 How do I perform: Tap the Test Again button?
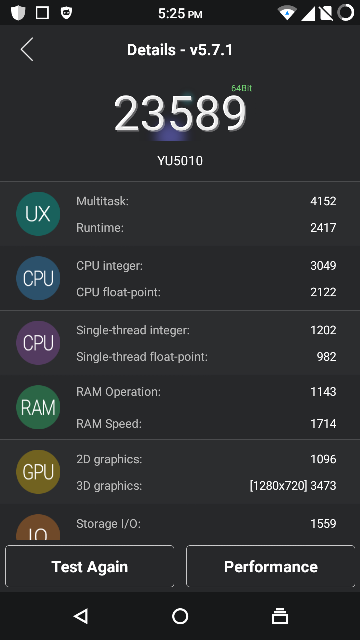pos(90,567)
